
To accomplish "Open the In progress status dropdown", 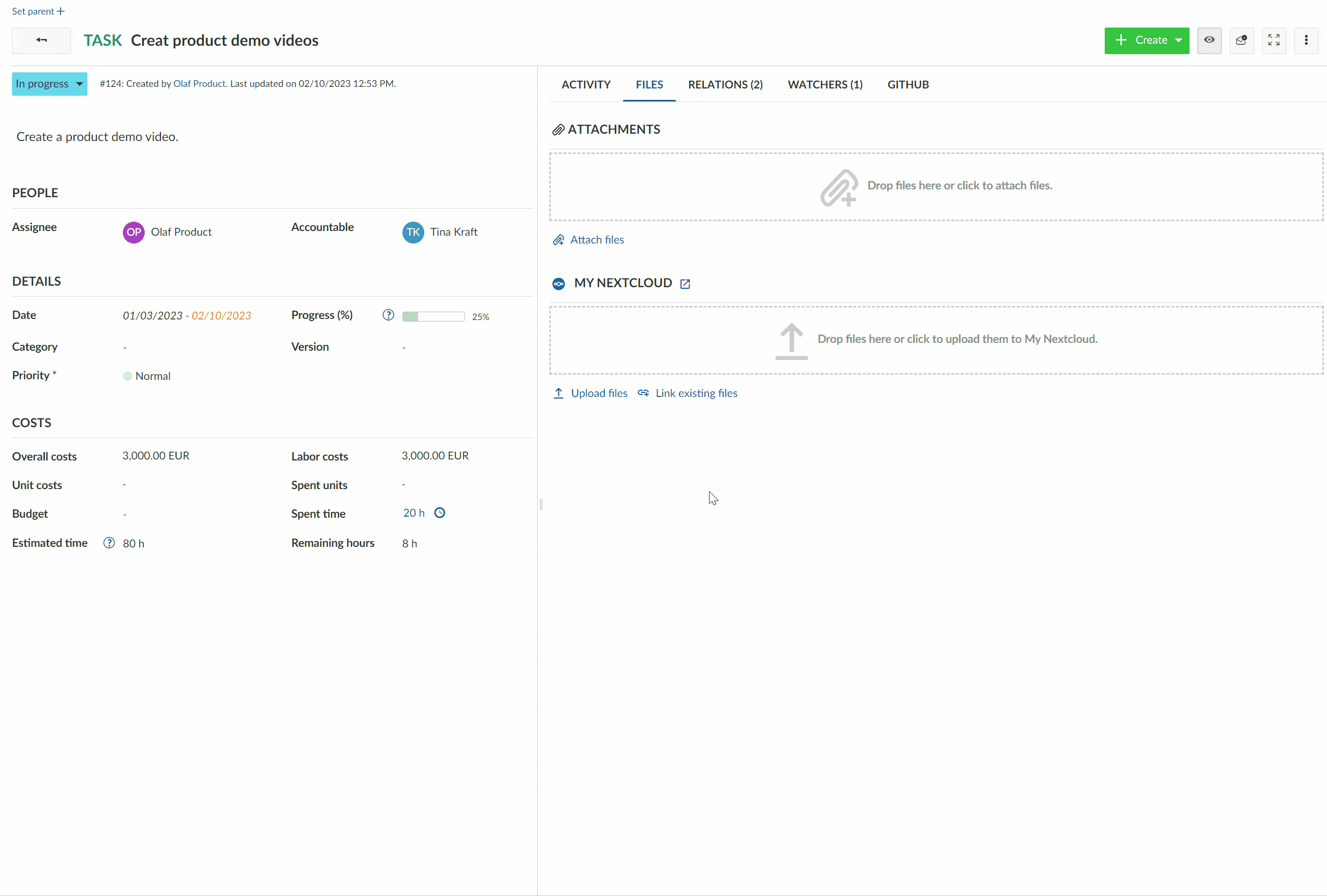I will pos(49,83).
